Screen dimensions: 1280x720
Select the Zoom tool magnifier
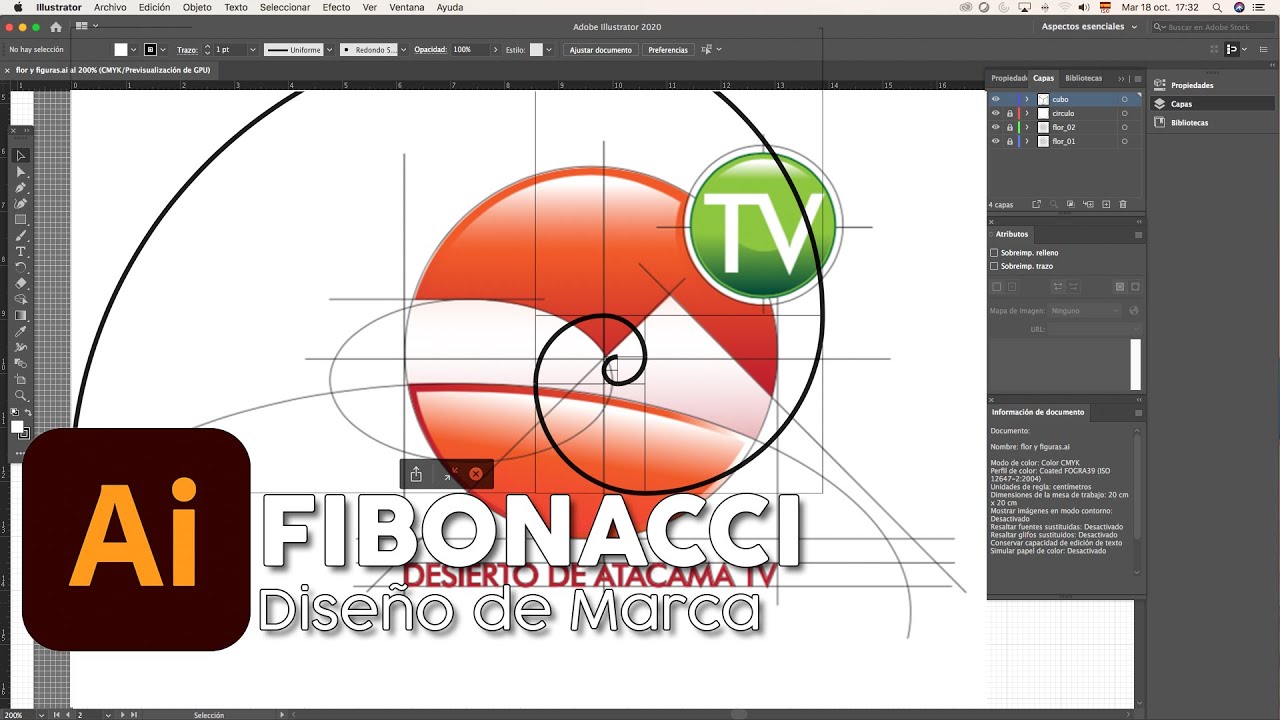[x=21, y=395]
